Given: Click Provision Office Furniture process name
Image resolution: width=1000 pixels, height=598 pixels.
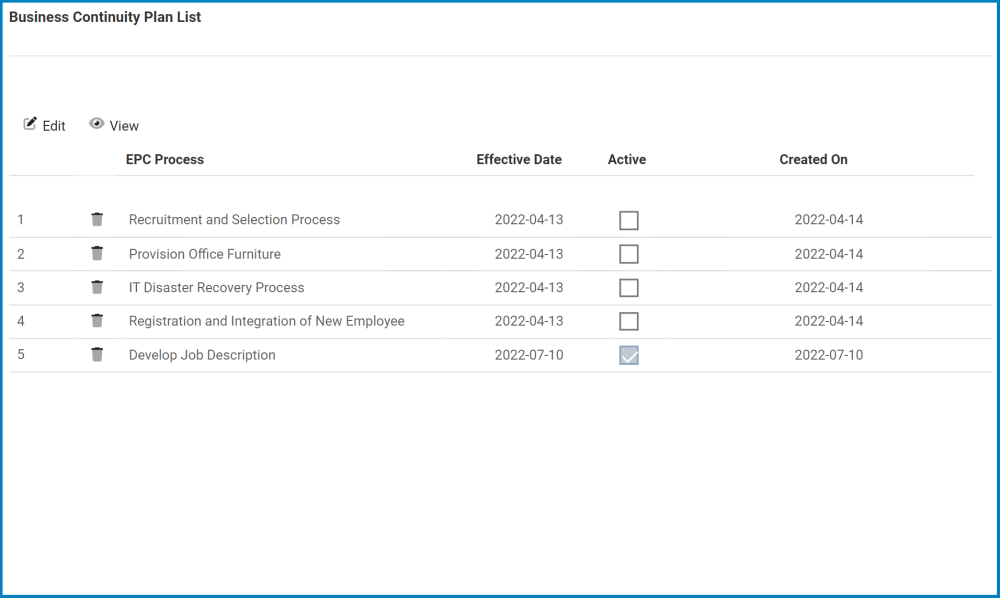Looking at the screenshot, I should pos(205,254).
